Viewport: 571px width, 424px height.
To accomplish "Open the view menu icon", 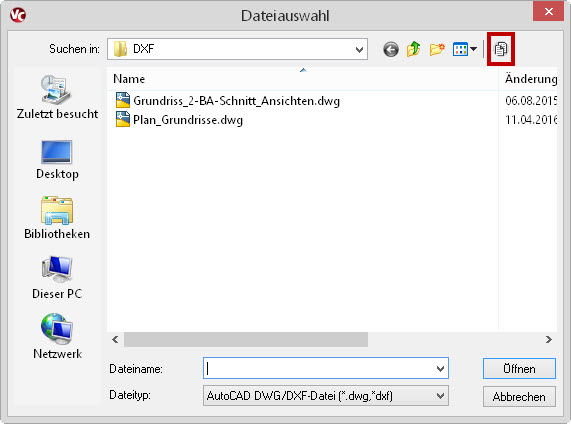I will (465, 49).
